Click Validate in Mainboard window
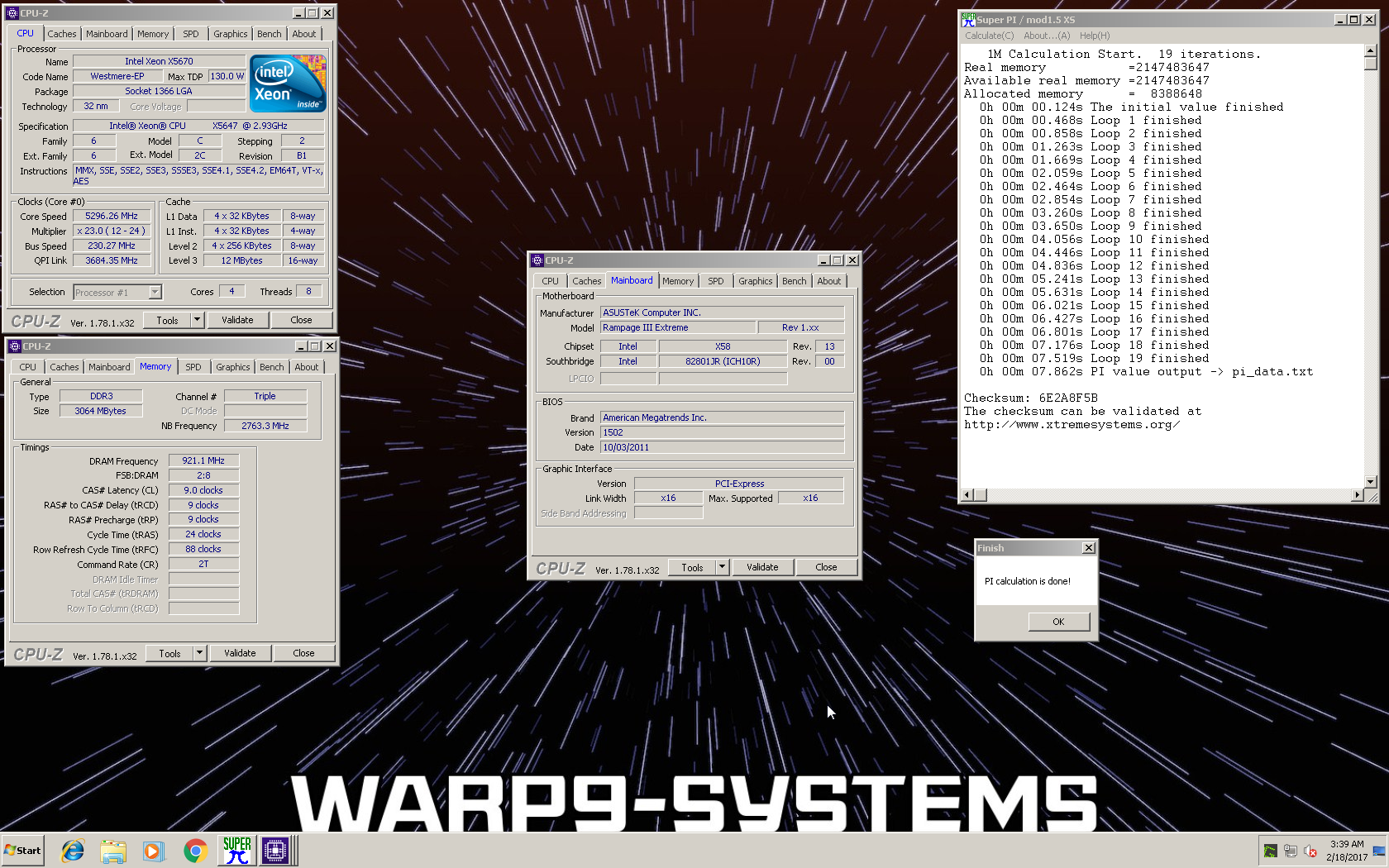Image resolution: width=1389 pixels, height=868 pixels. (762, 567)
